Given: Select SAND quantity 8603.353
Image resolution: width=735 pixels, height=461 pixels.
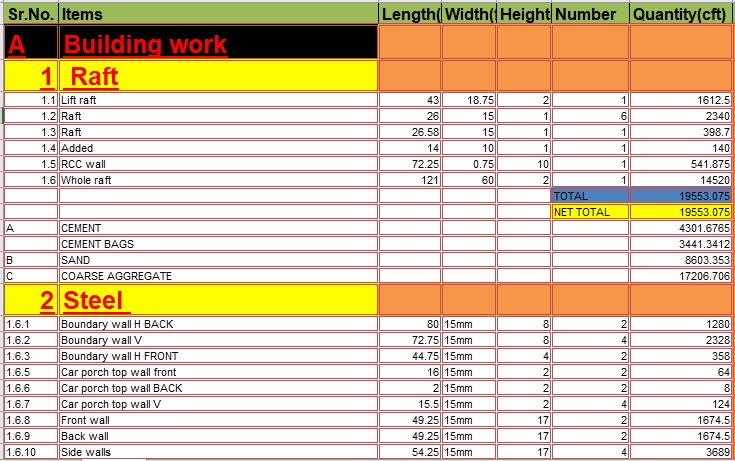Looking at the screenshot, I should coord(681,260).
